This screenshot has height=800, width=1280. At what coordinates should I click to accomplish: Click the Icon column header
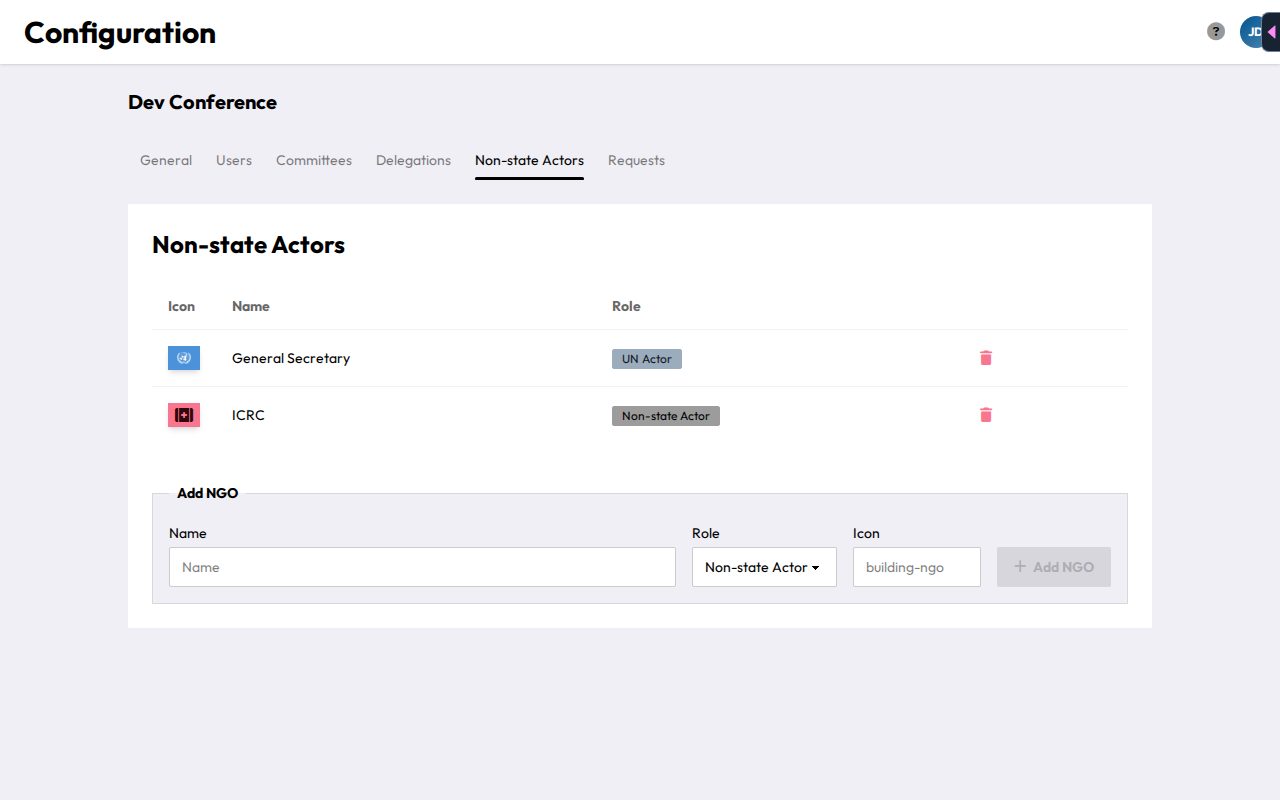point(181,306)
